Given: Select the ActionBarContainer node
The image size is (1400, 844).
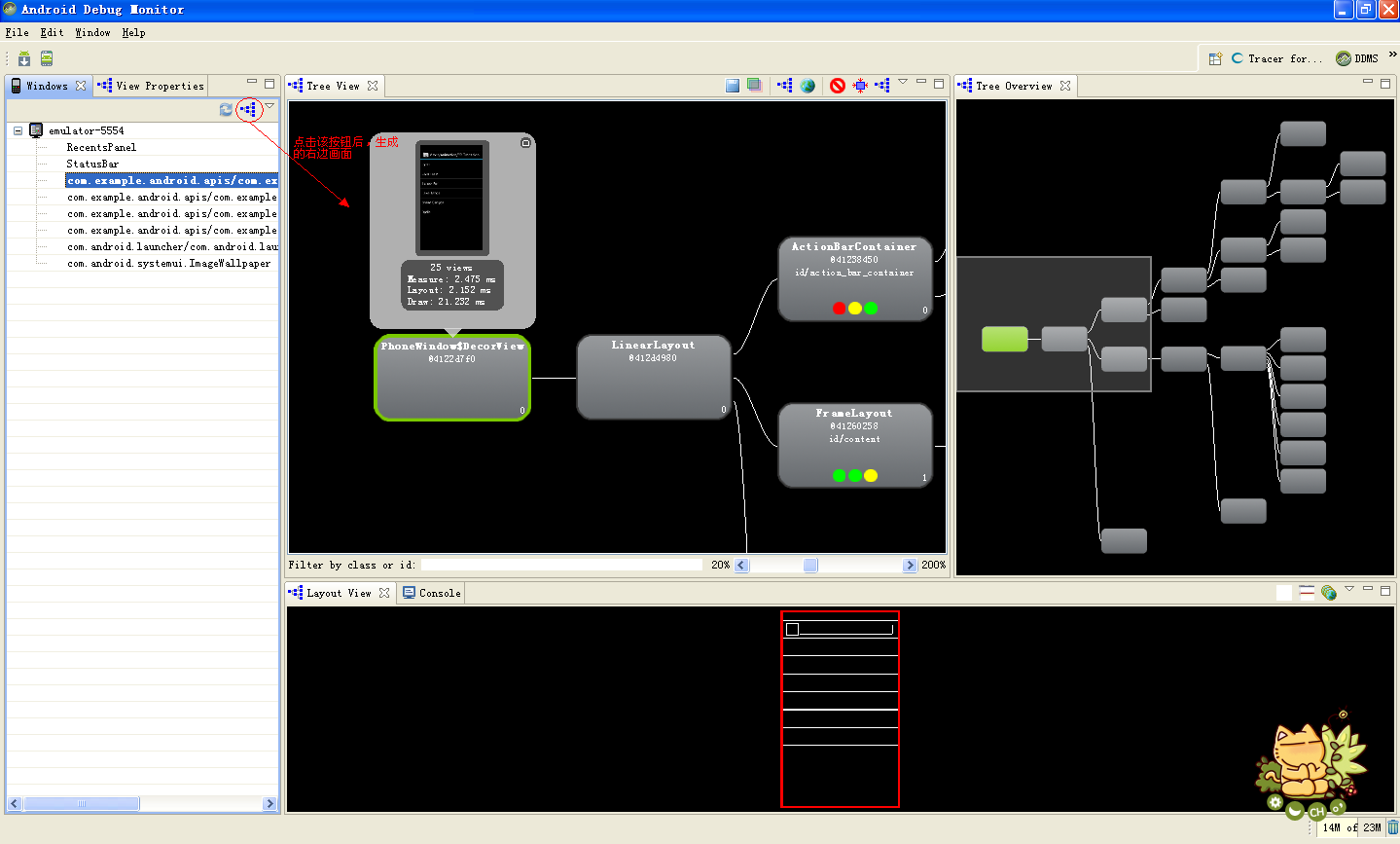Looking at the screenshot, I should (x=855, y=279).
